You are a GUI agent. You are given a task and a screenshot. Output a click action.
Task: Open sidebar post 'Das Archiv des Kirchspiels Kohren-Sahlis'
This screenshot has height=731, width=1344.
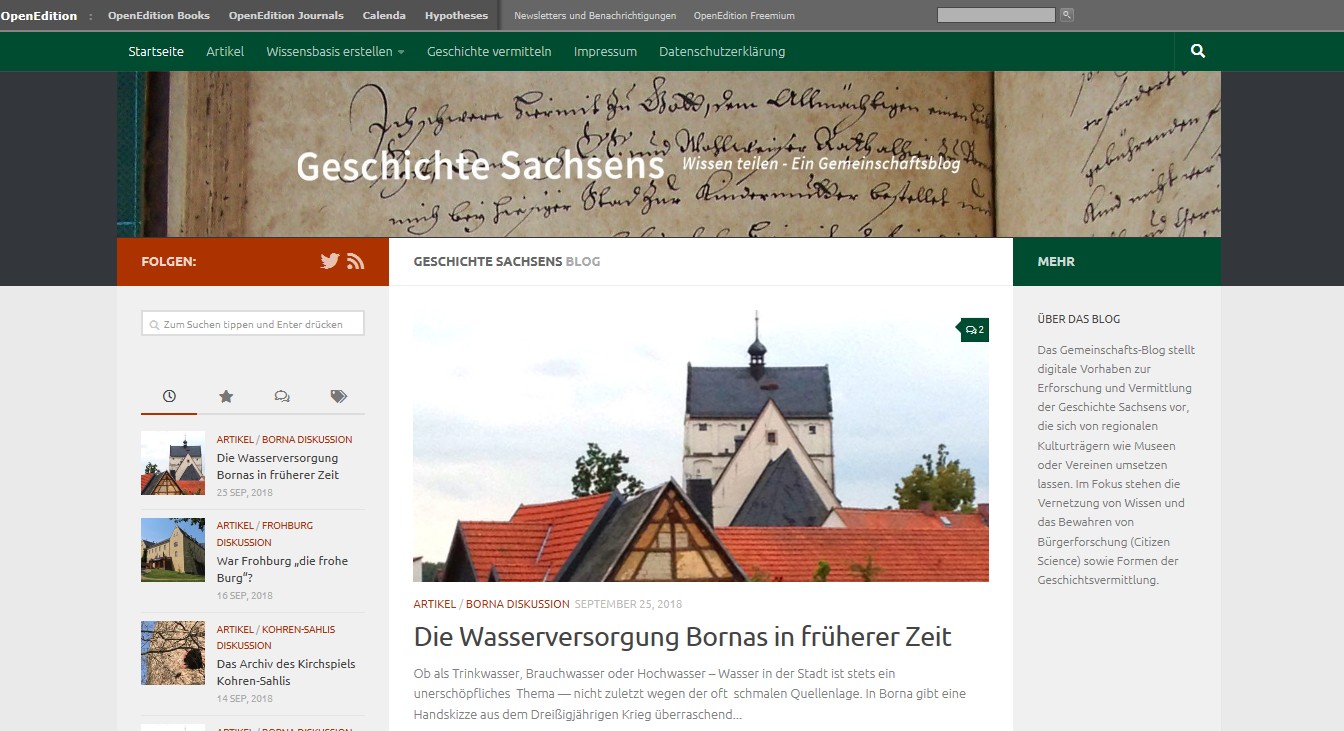[x=286, y=672]
